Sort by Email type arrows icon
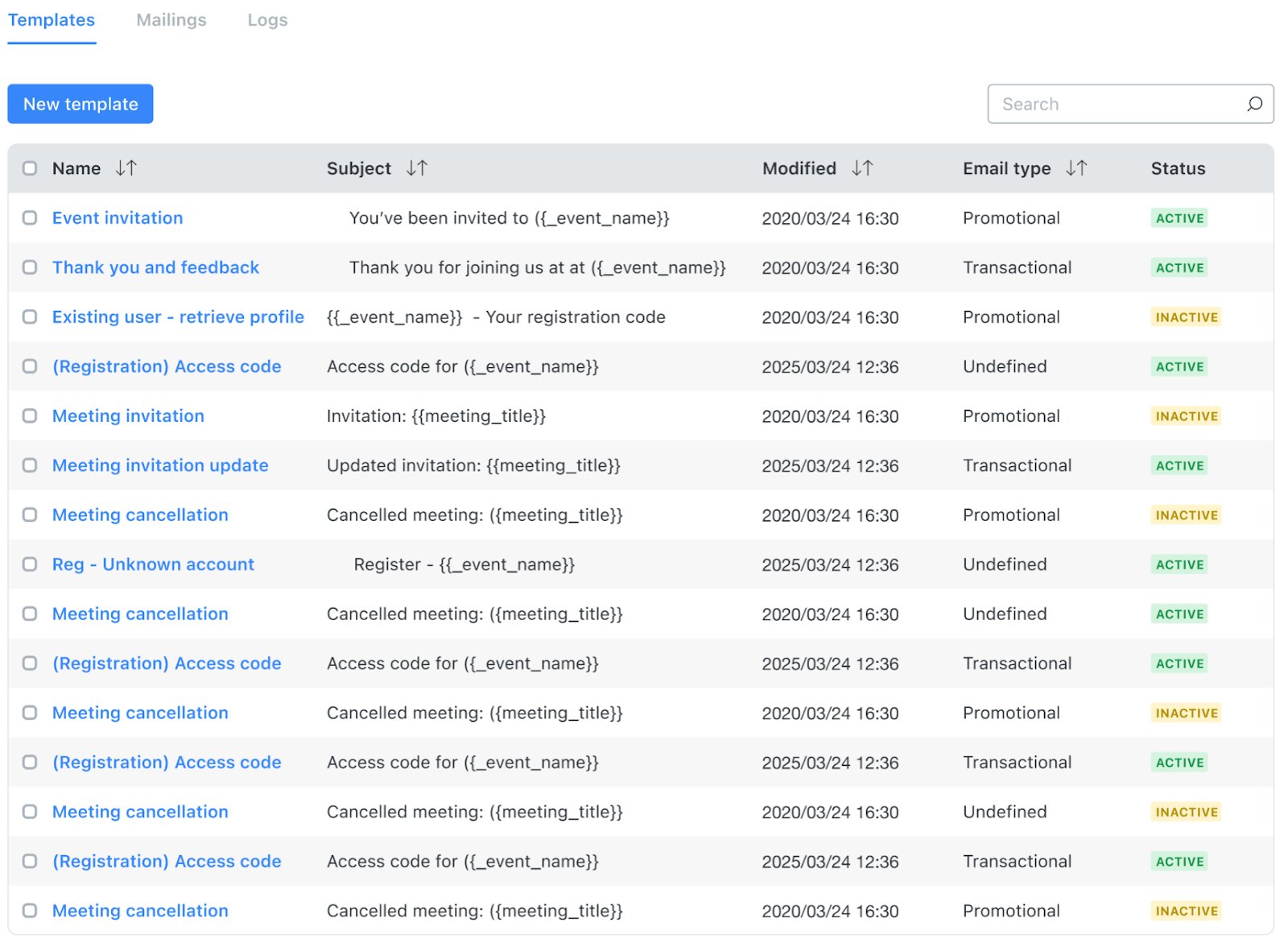Image resolution: width=1288 pixels, height=943 pixels. point(1076,168)
